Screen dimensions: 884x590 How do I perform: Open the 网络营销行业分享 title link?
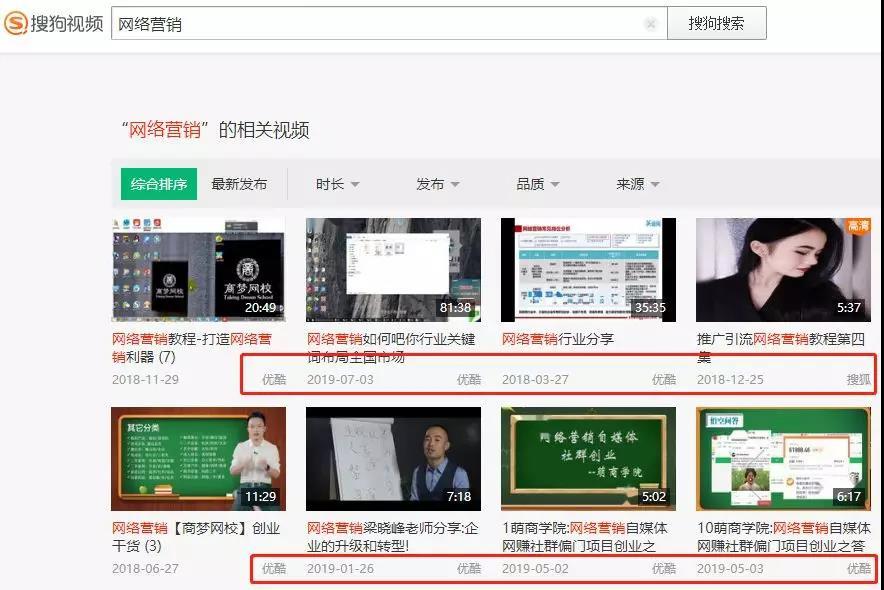pos(558,339)
